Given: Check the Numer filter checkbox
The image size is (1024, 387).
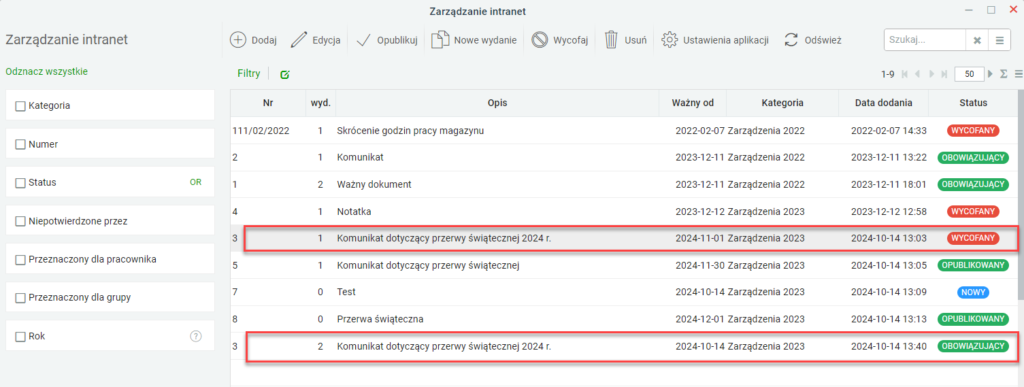Looking at the screenshot, I should pos(20,144).
